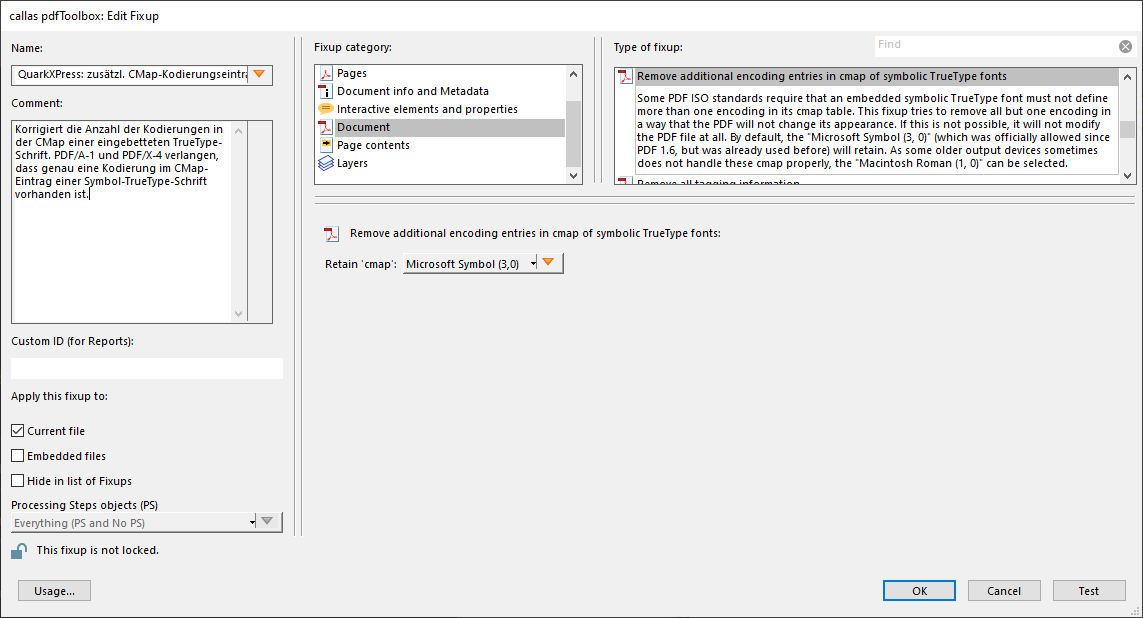Viewport: 1143px width, 618px height.
Task: Open the Processing Steps objects dropdown
Action: [134, 523]
